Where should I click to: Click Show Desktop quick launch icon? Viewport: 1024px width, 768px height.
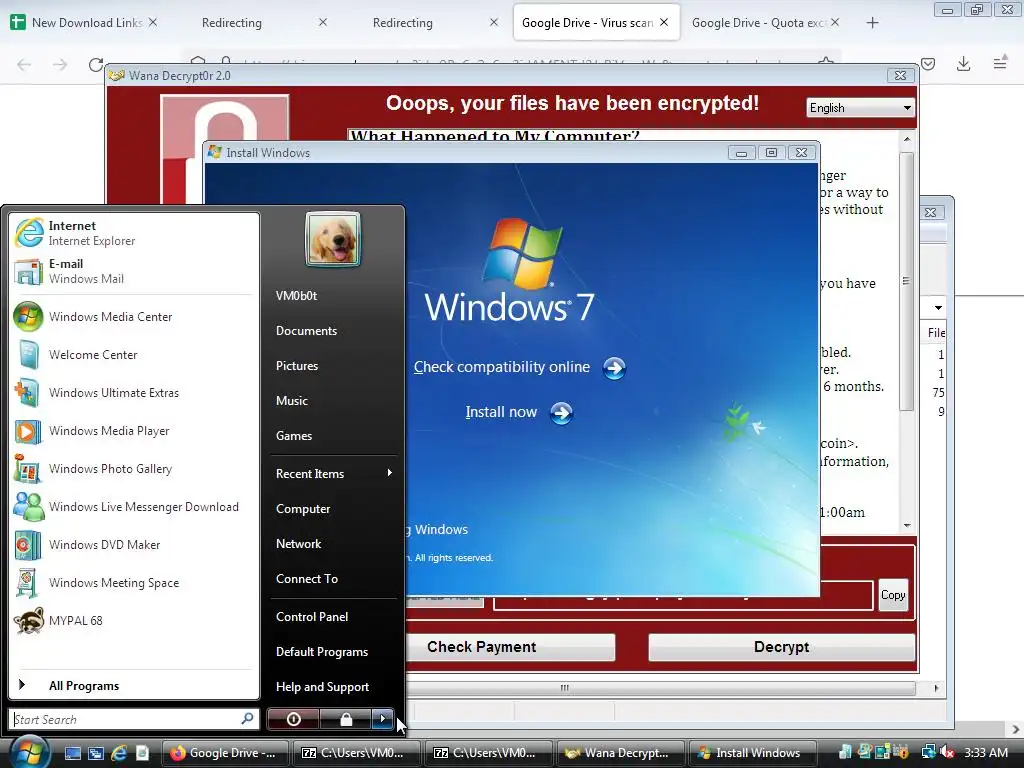tap(72, 753)
